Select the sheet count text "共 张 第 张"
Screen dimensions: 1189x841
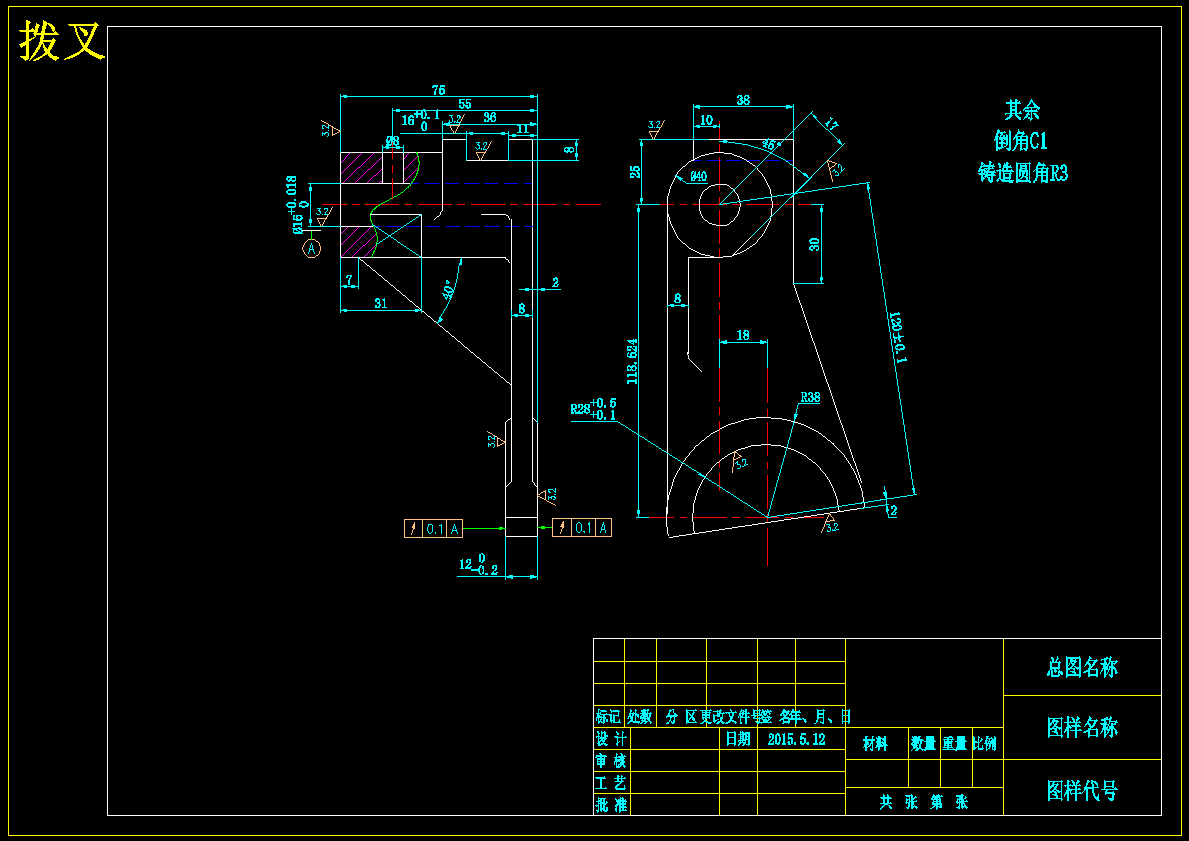click(x=924, y=802)
